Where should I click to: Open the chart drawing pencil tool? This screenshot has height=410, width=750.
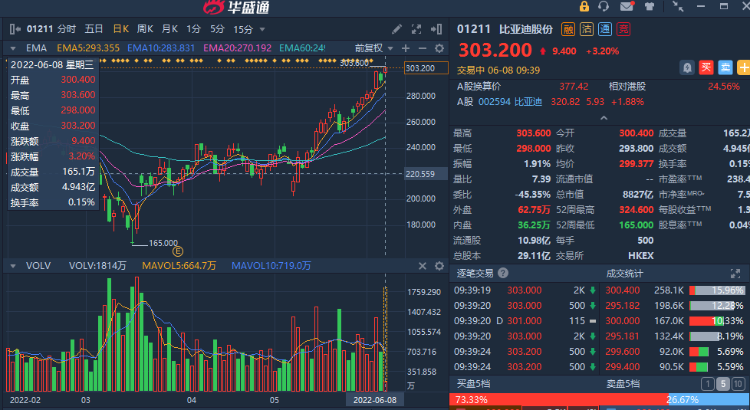(x=397, y=29)
